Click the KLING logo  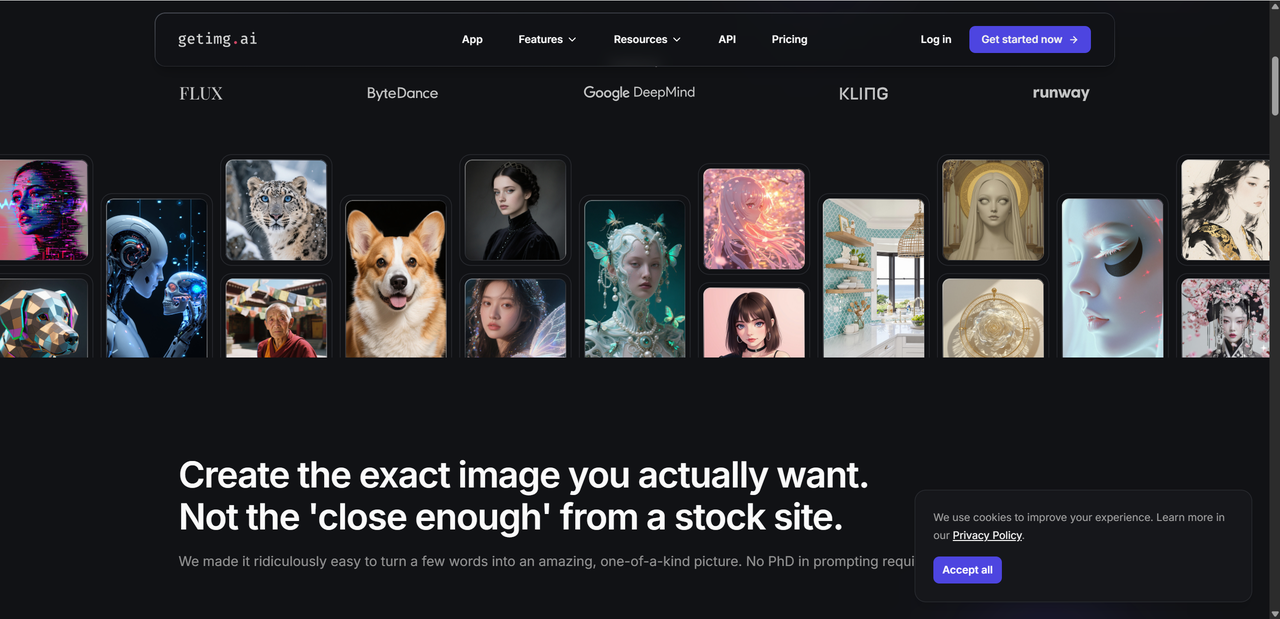[x=863, y=93]
